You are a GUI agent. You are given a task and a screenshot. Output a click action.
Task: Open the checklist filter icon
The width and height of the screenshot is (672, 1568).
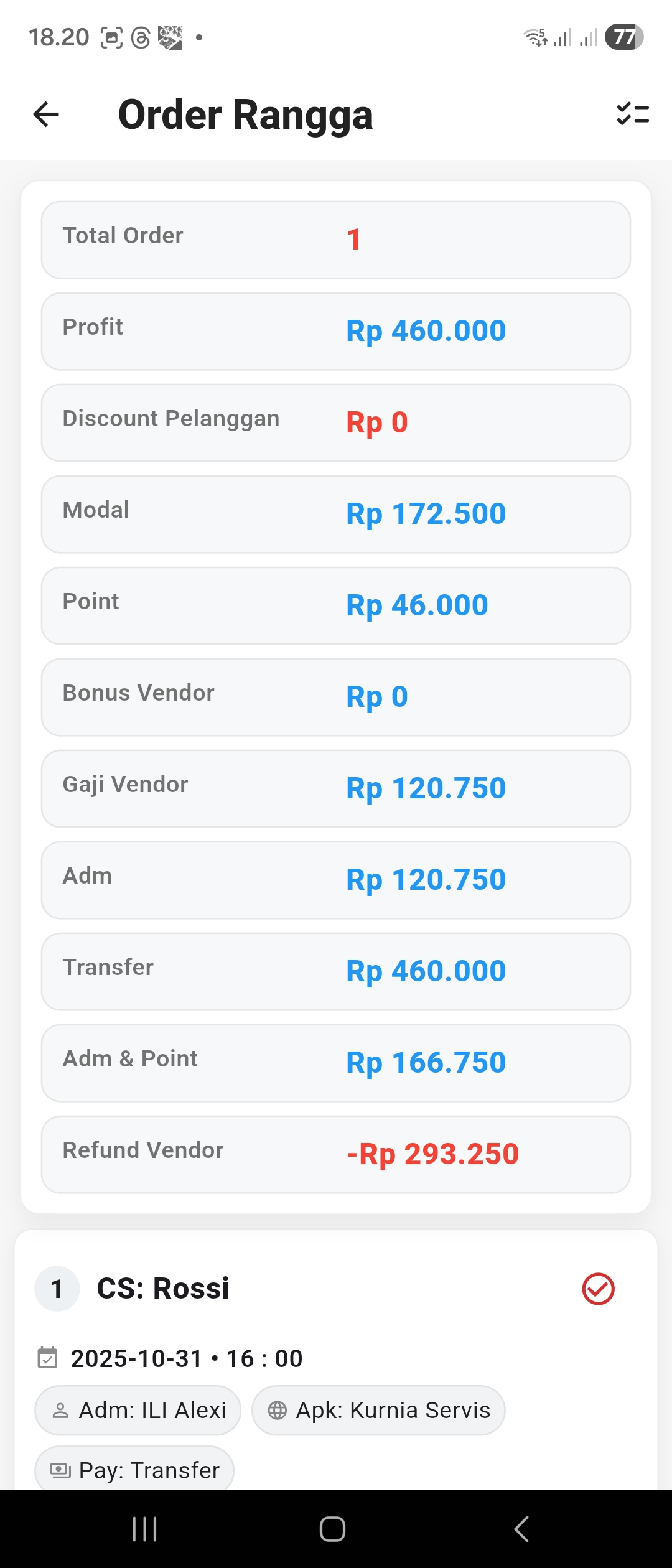click(633, 114)
